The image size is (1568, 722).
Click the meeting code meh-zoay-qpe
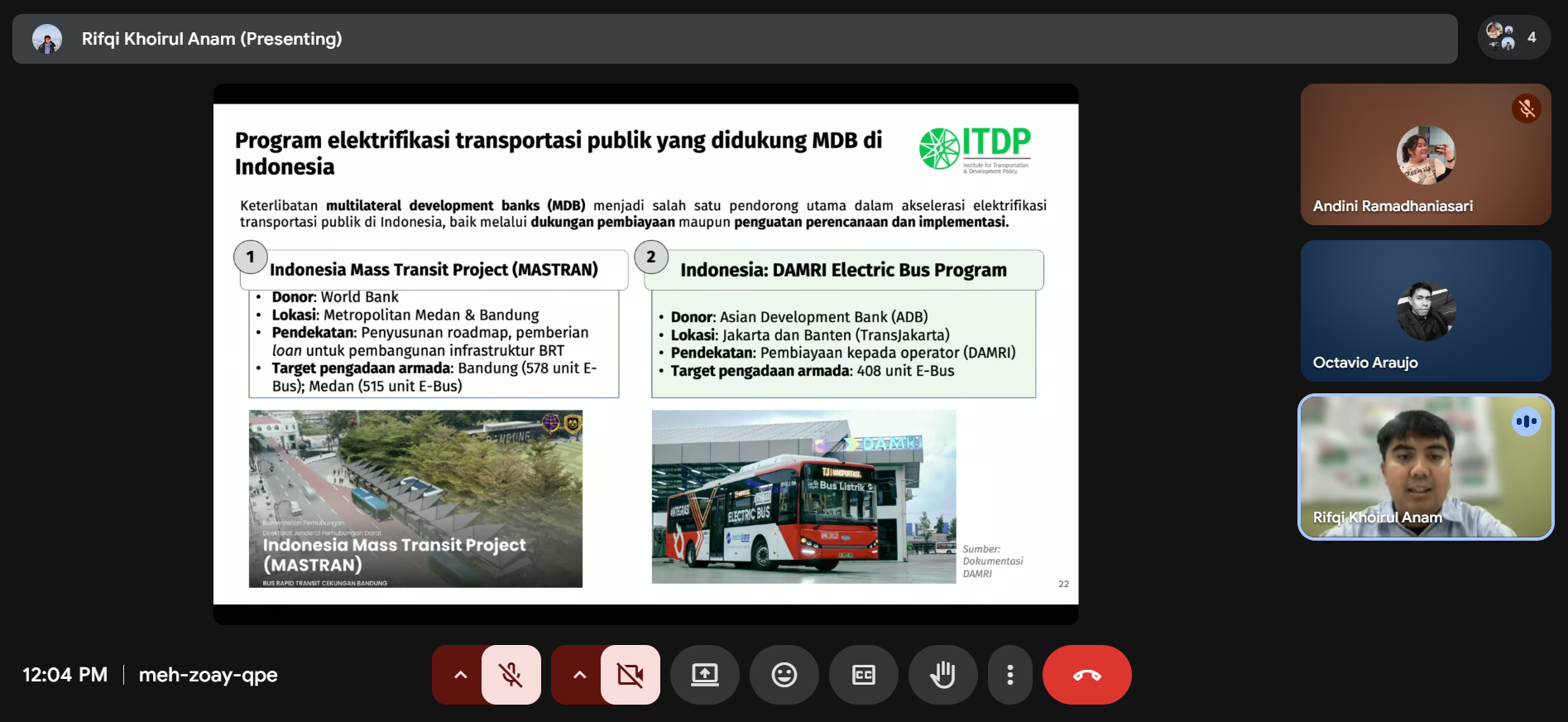coord(208,675)
